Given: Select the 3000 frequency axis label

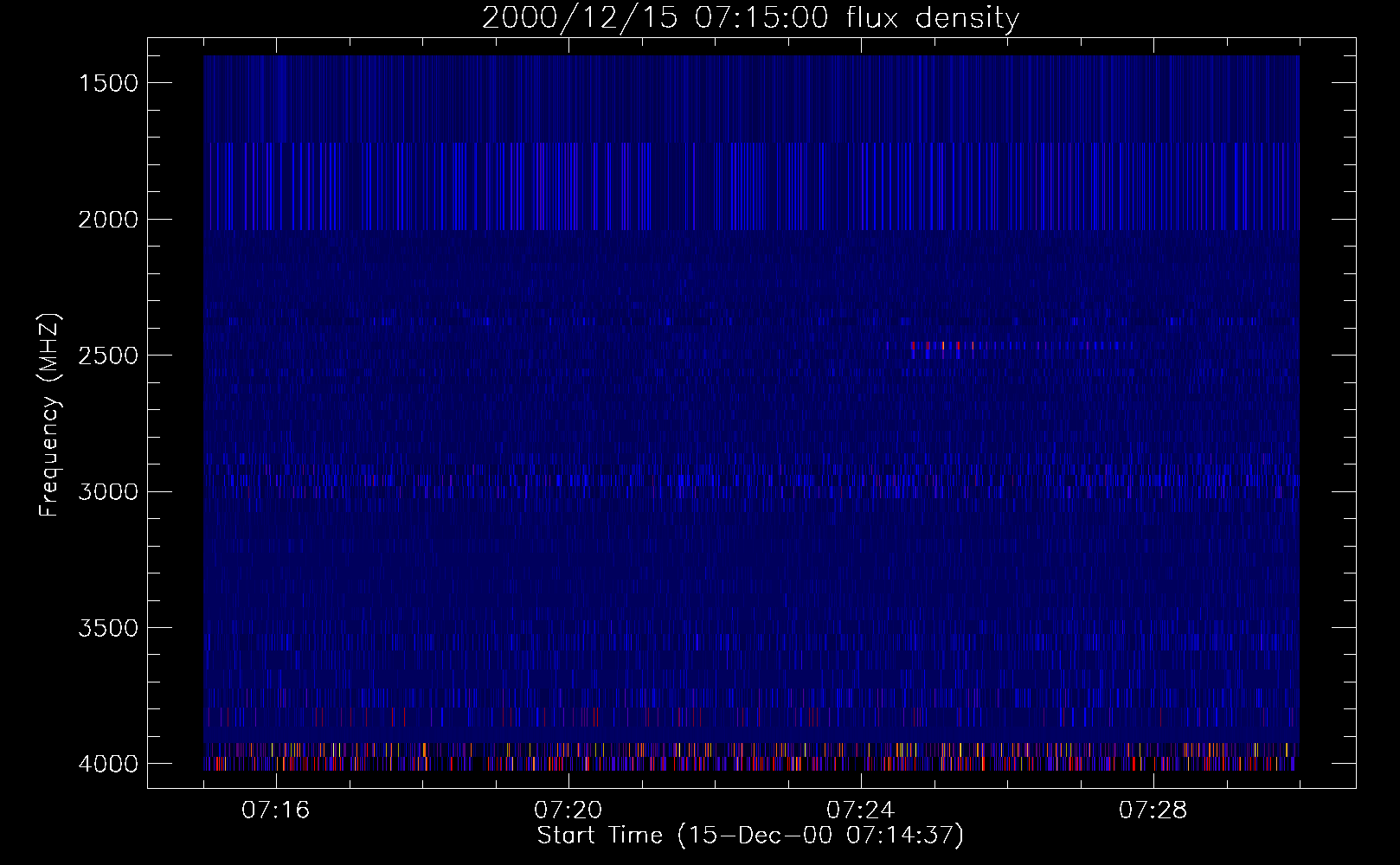Looking at the screenshot, I should tap(108, 491).
